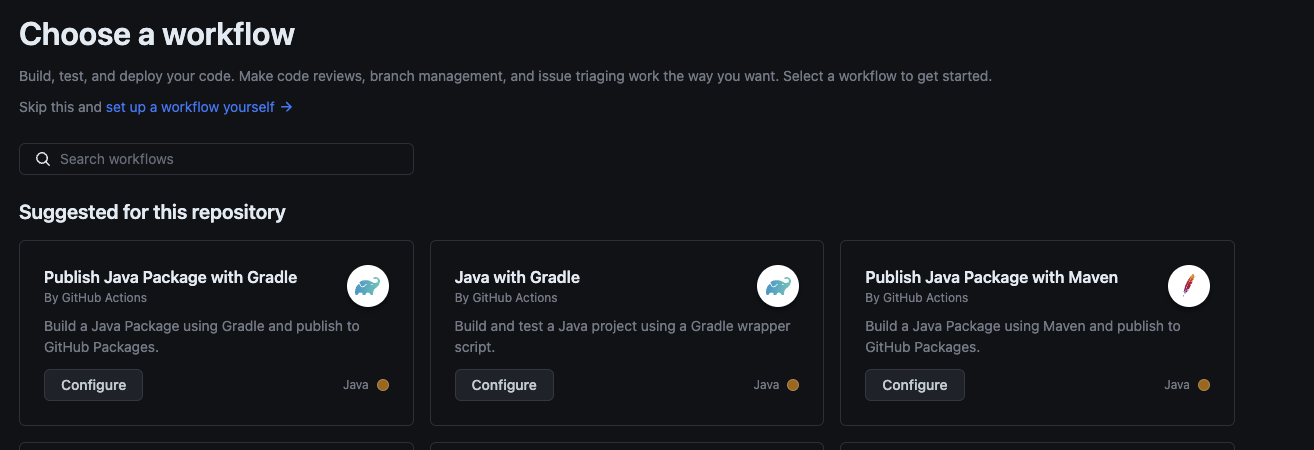Viewport: 1314px width, 450px height.
Task: Click the Java language dot on Java with Gradle card
Action: click(793, 385)
